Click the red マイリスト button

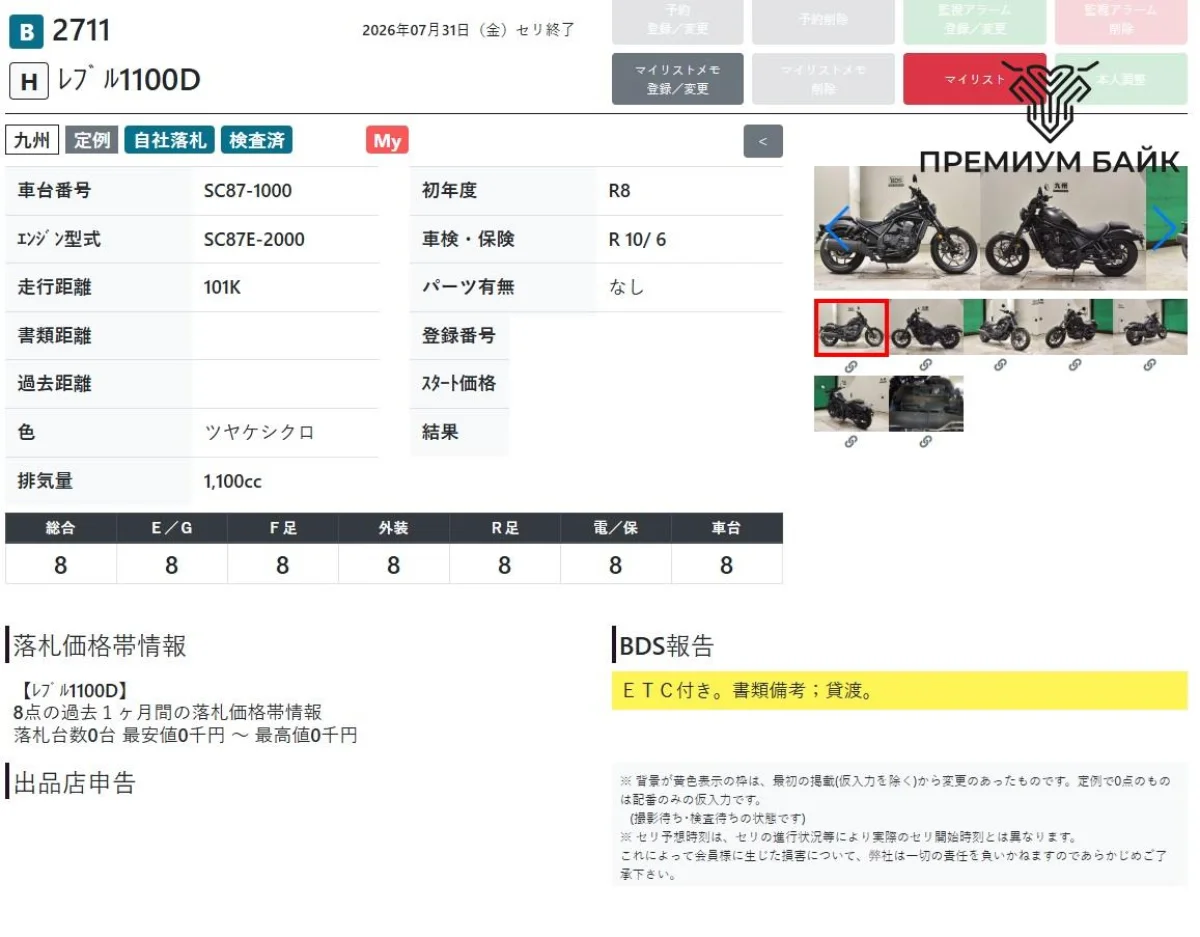[974, 79]
